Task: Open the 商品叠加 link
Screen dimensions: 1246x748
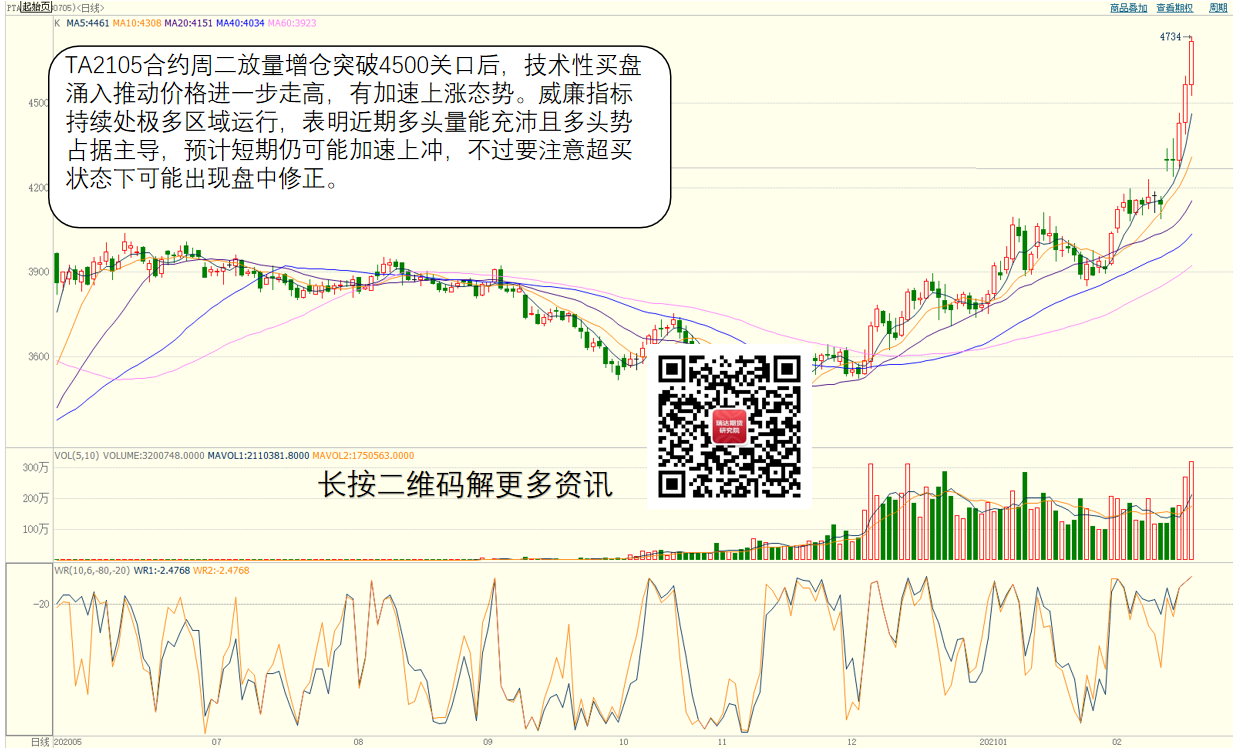Action: tap(1128, 8)
